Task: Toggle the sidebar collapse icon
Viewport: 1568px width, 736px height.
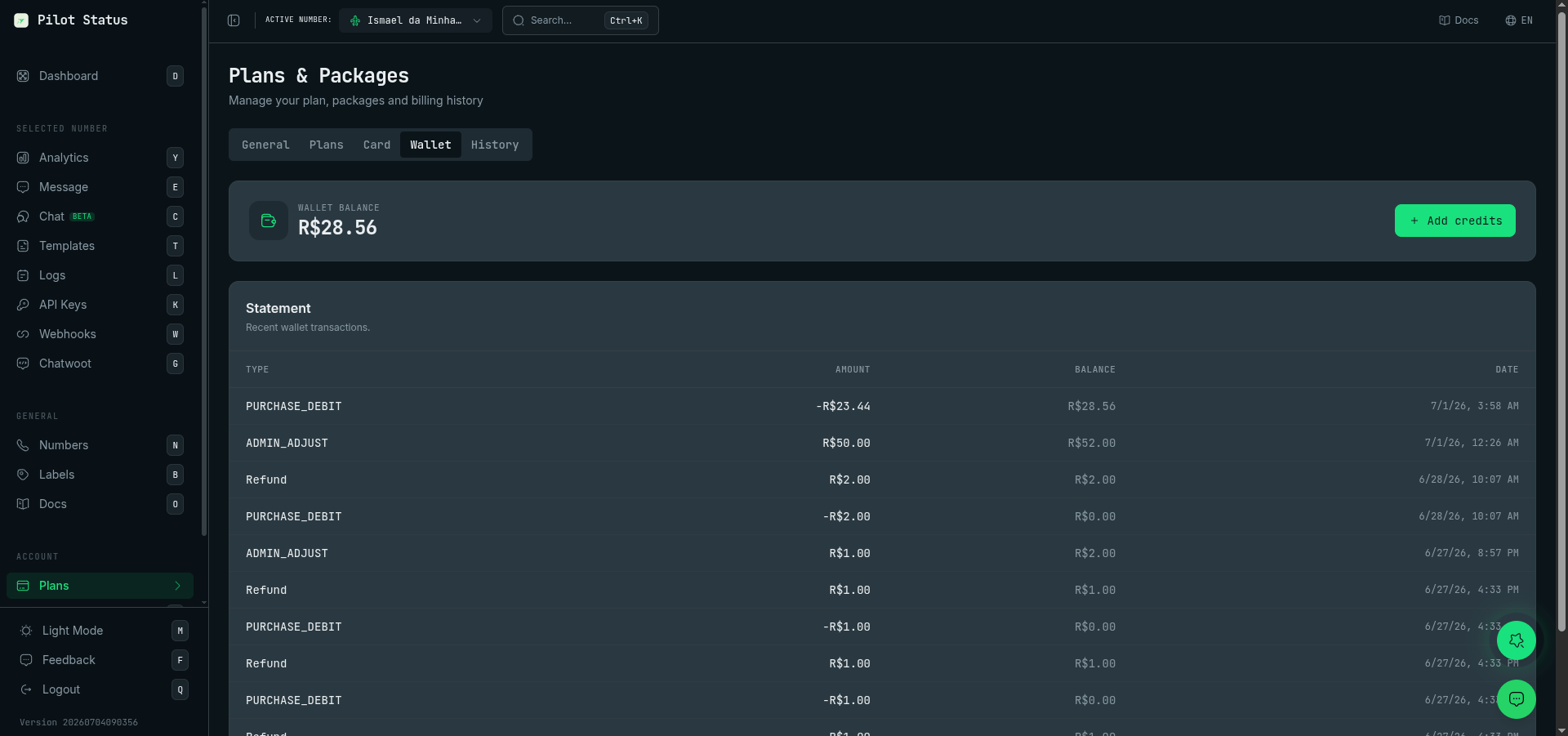Action: tap(234, 20)
